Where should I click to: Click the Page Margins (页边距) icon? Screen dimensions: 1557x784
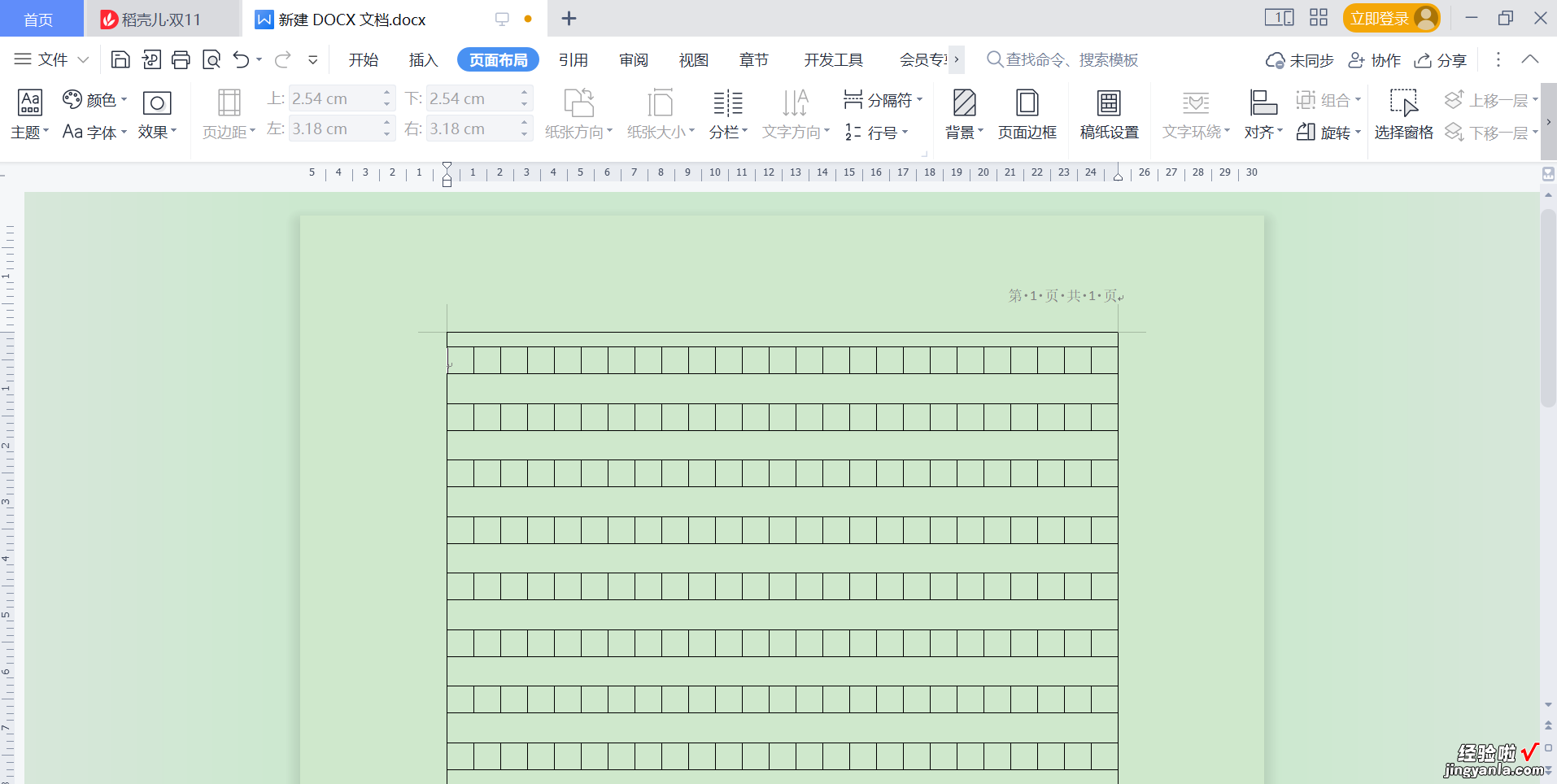click(x=229, y=103)
